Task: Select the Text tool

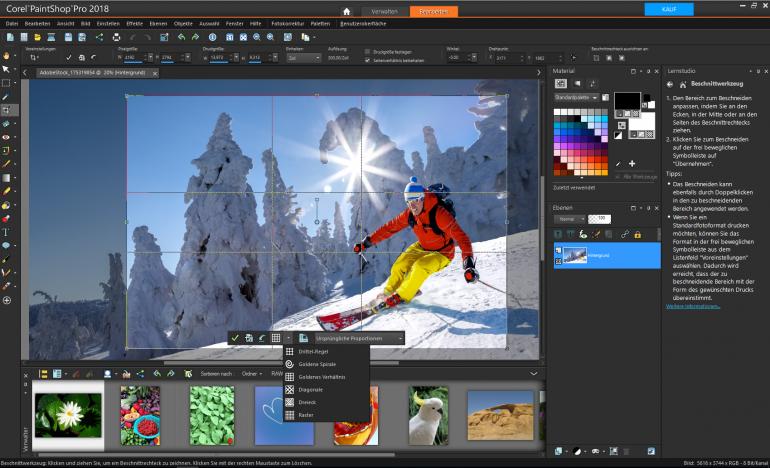Action: [x=6, y=232]
